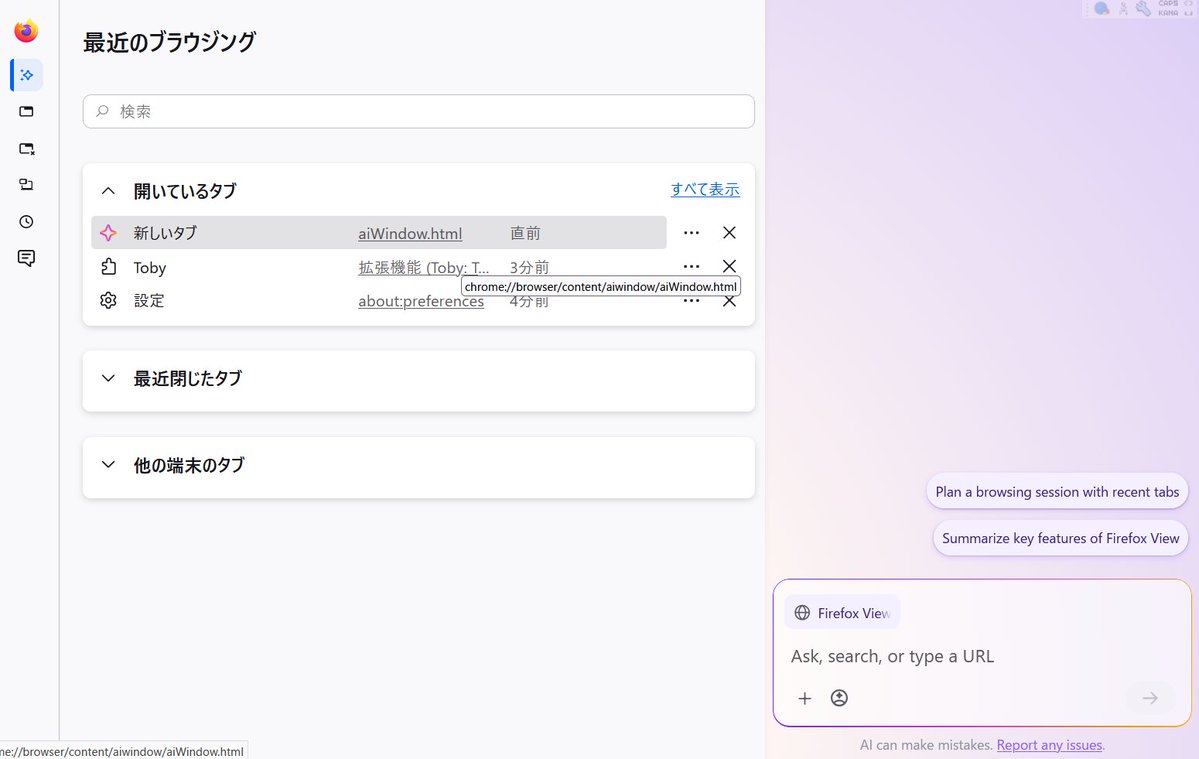Viewport: 1199px width, 759px height.
Task: Click the magnifier icon in the search box
Action: tap(102, 112)
